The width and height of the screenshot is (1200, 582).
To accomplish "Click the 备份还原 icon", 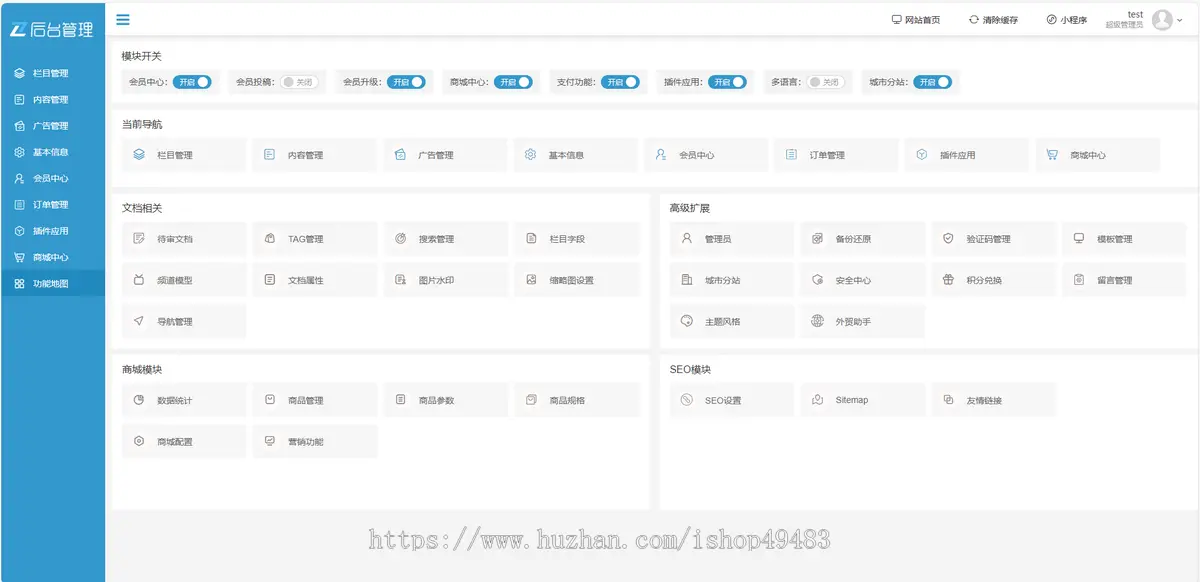I will click(x=817, y=239).
